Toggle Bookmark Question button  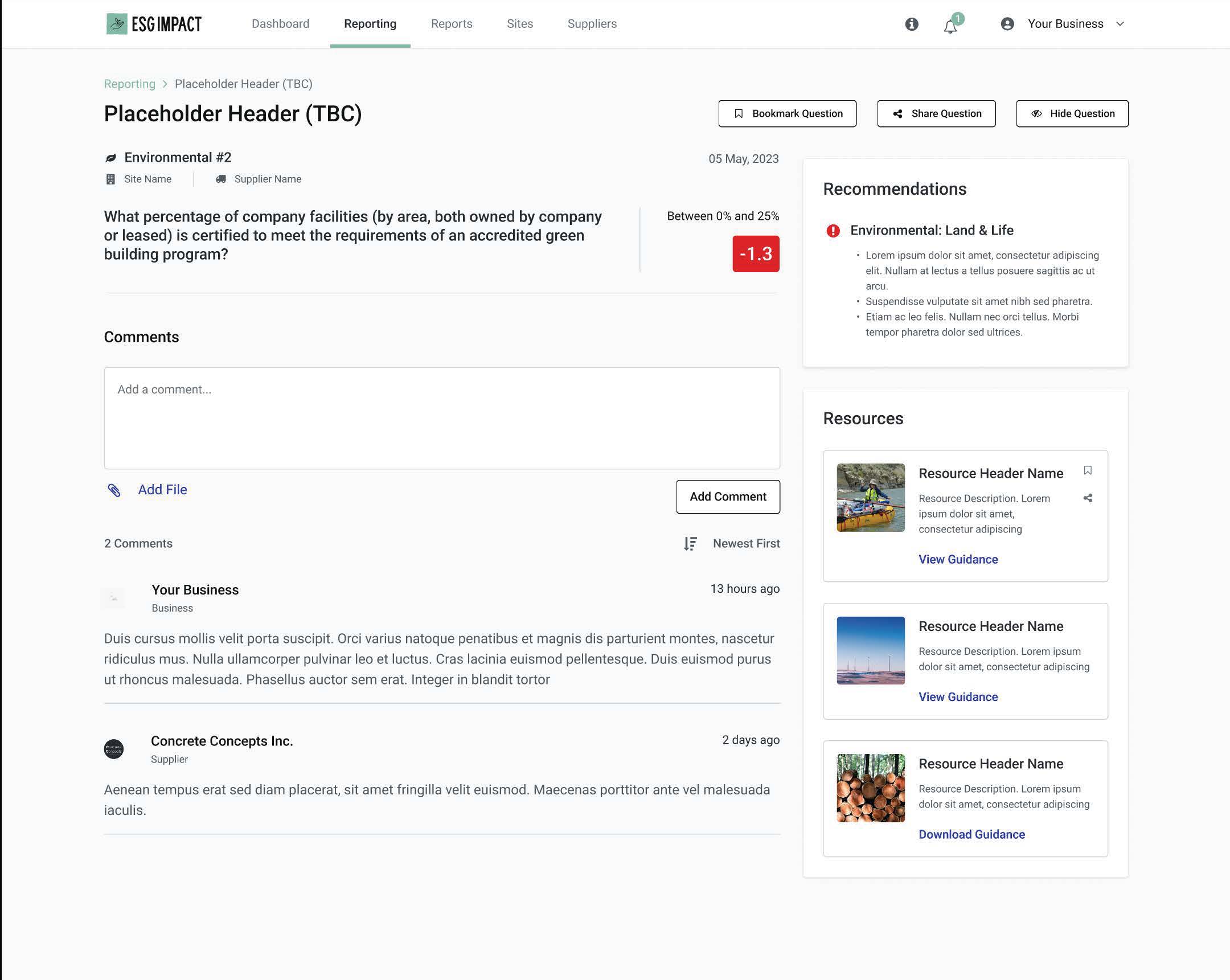click(787, 113)
